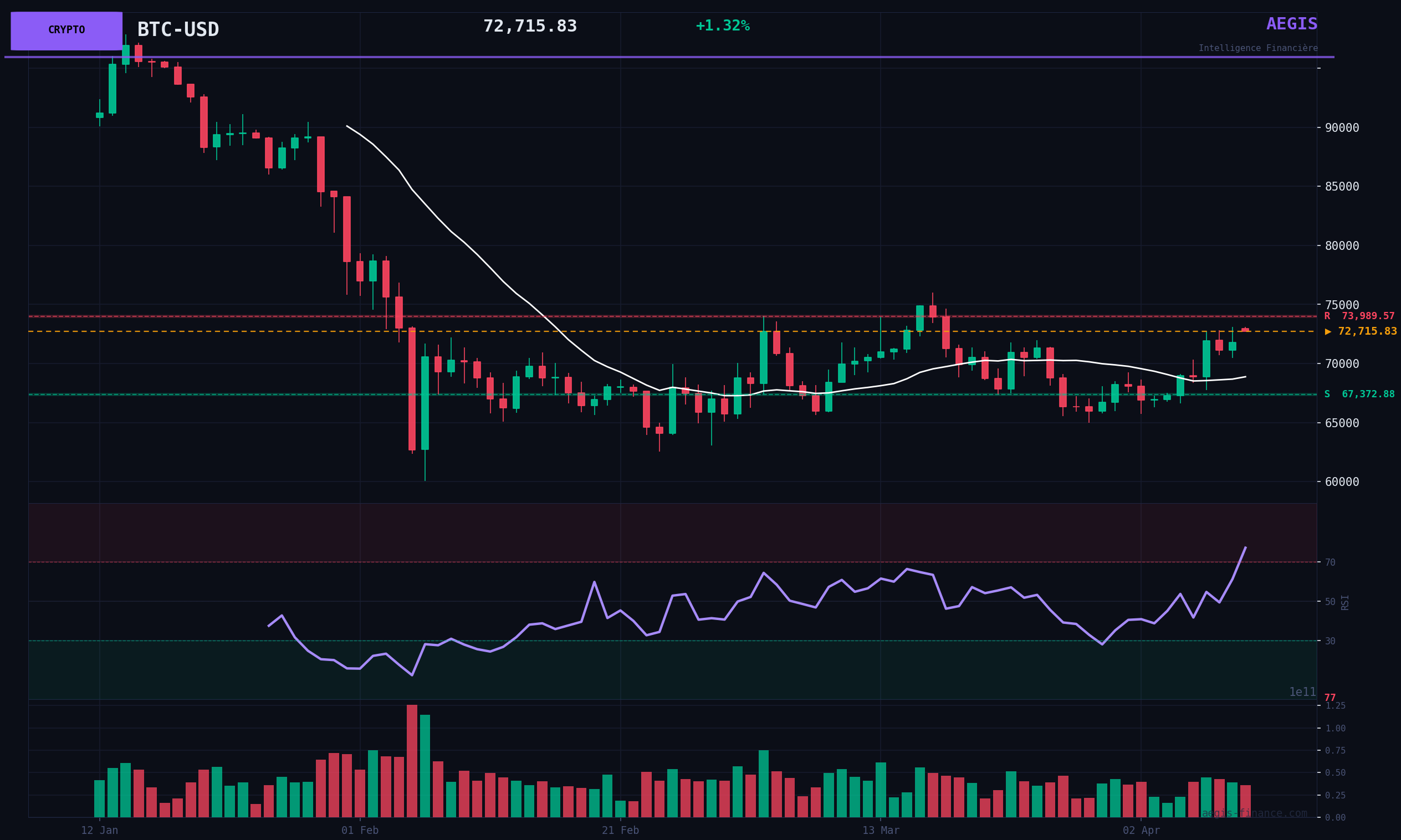Viewport: 1401px width, 840px height.
Task: Click the 12 Jan date axis label
Action: pos(100,831)
